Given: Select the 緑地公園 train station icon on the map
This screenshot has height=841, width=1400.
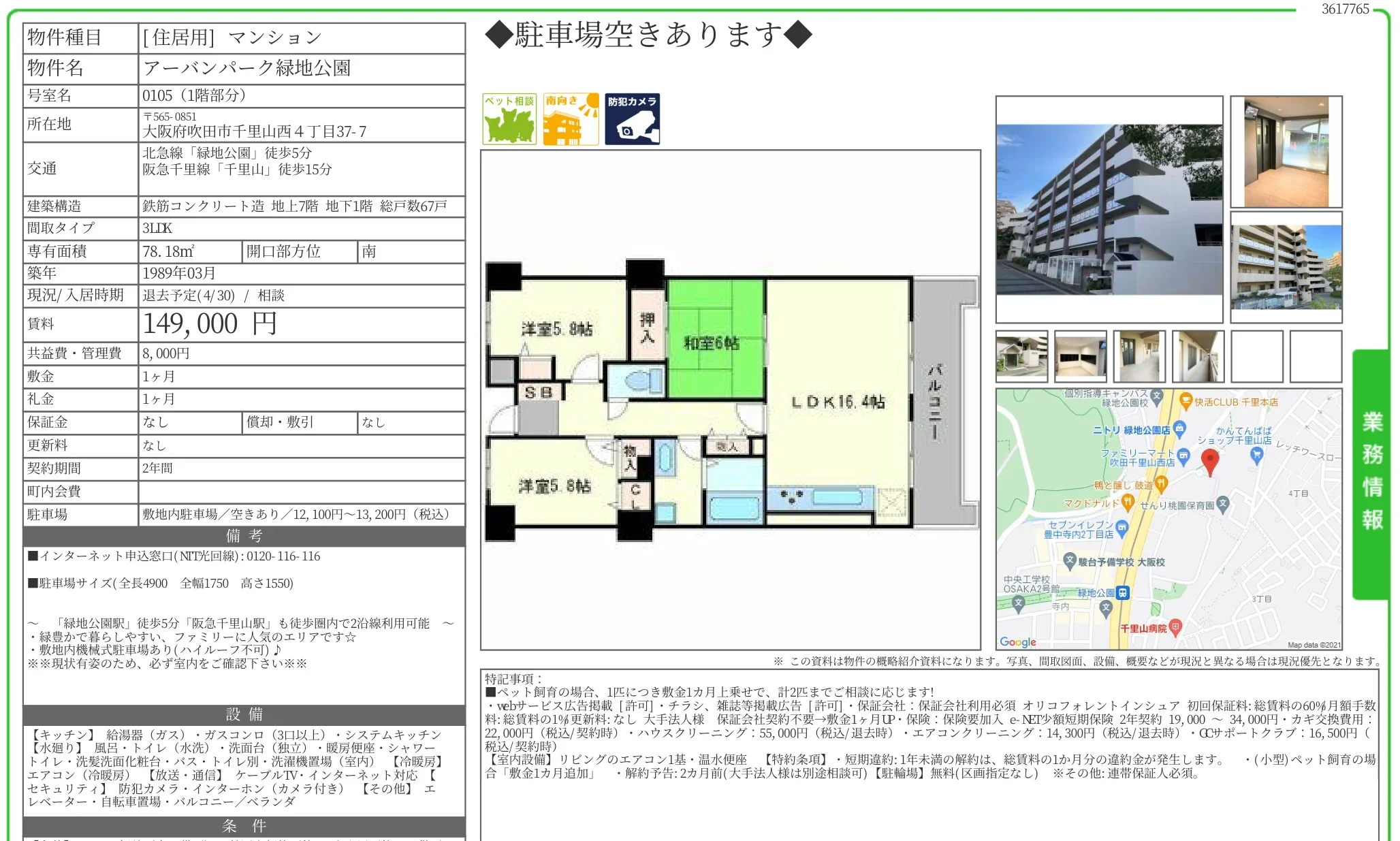Looking at the screenshot, I should [x=1122, y=593].
